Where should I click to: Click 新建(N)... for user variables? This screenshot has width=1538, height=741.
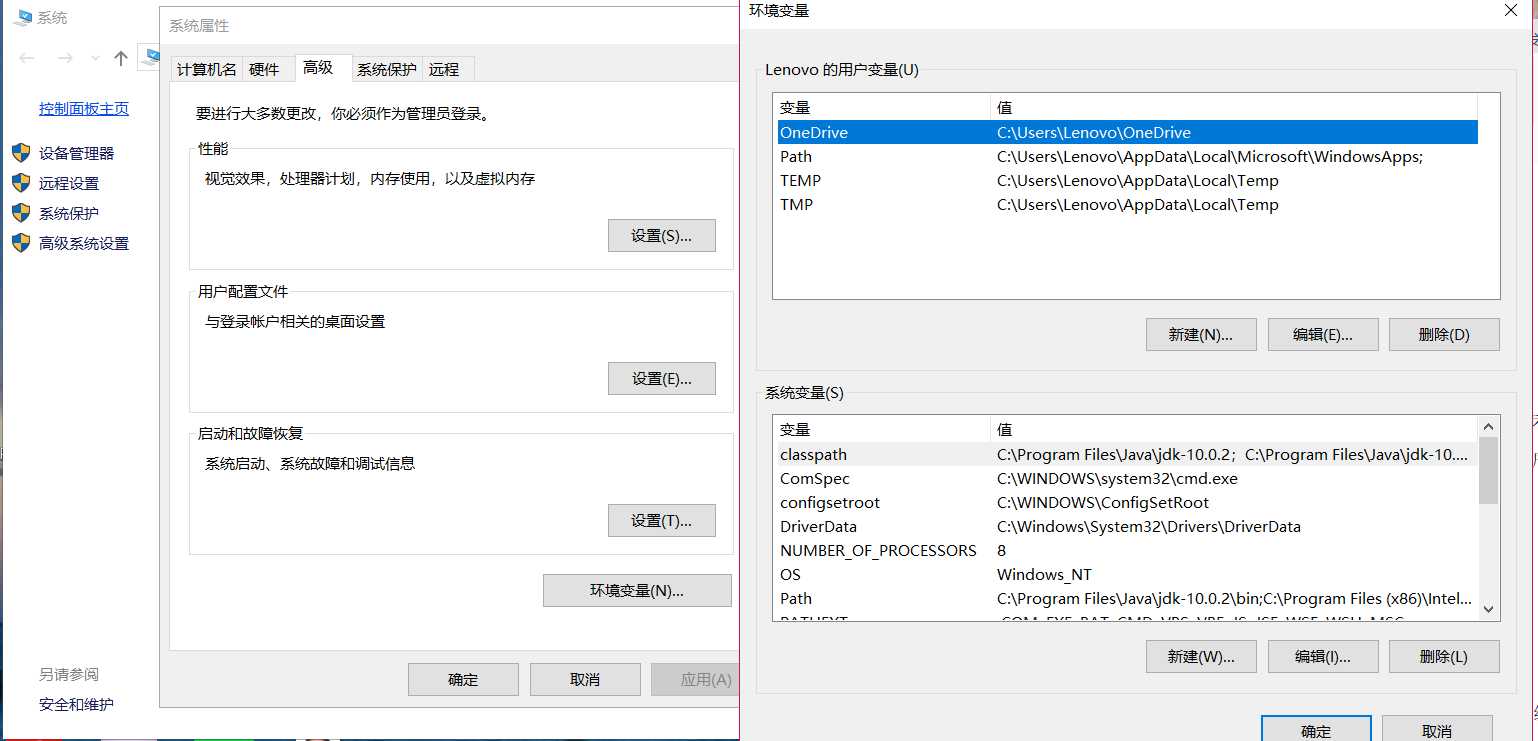point(1201,335)
